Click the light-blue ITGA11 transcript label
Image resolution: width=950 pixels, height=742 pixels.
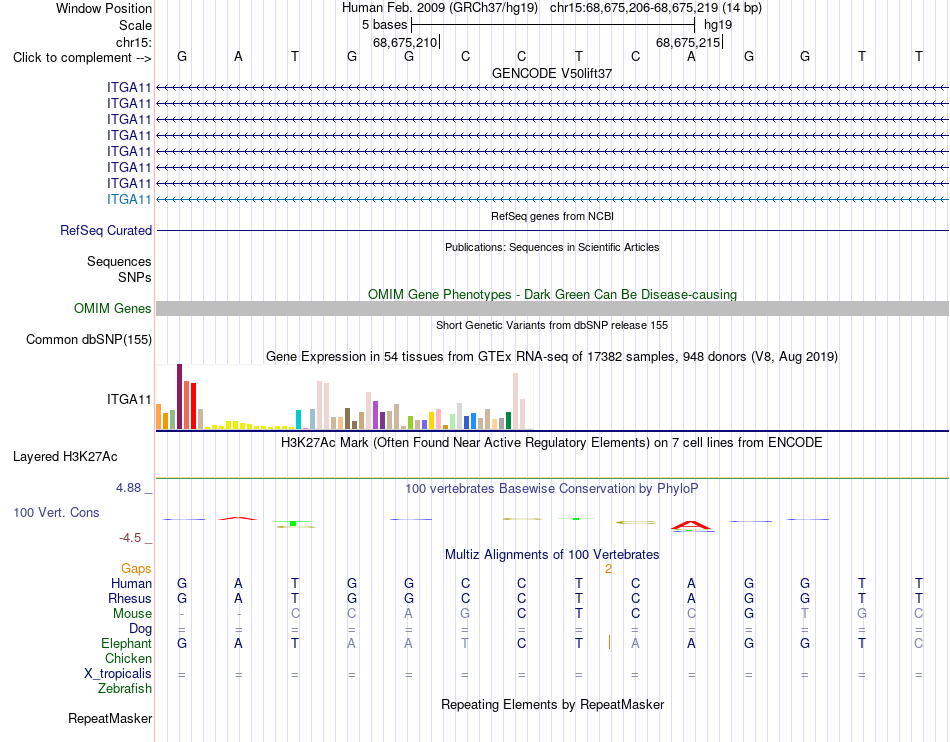point(129,199)
